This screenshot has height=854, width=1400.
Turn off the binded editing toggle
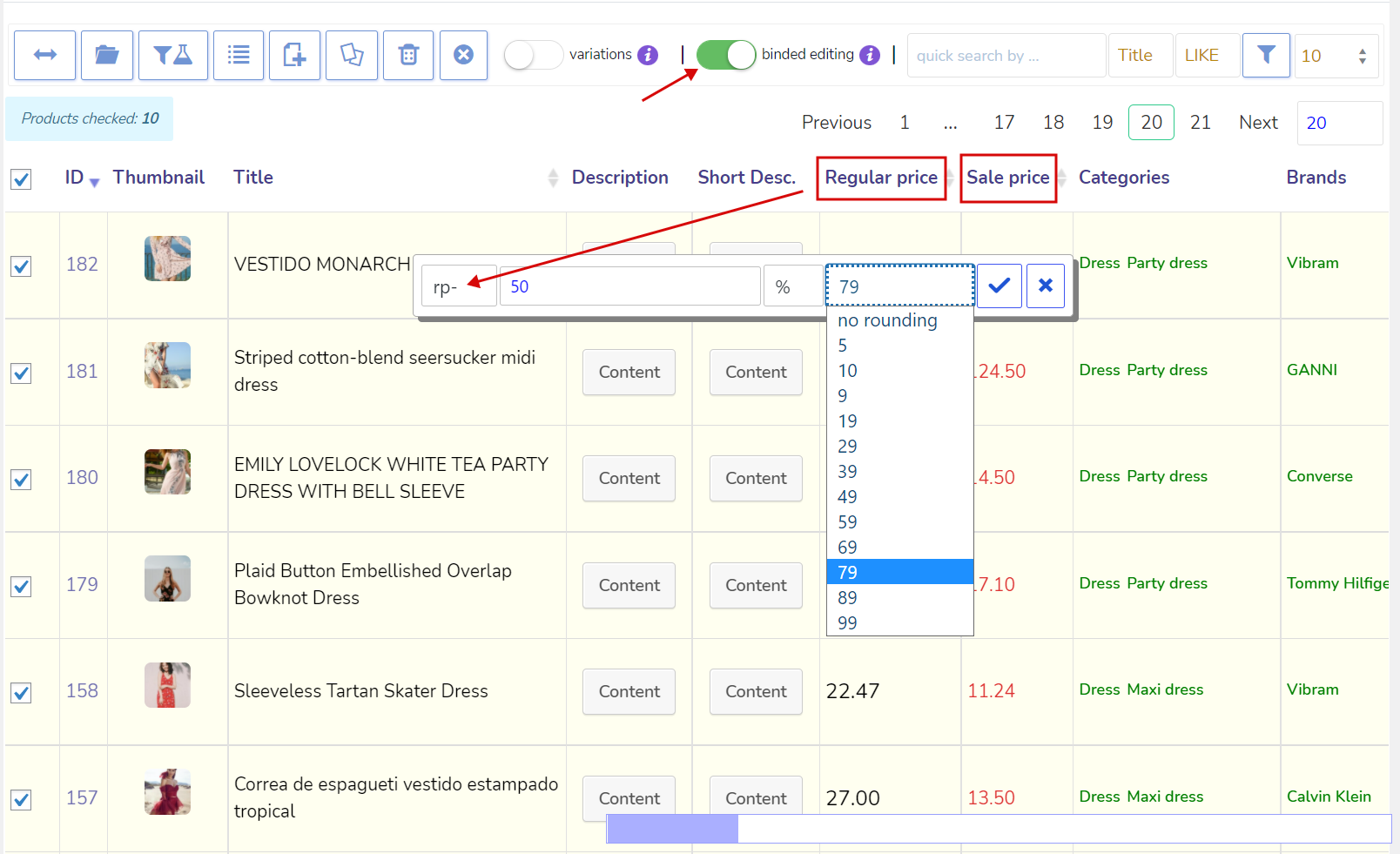[725, 55]
